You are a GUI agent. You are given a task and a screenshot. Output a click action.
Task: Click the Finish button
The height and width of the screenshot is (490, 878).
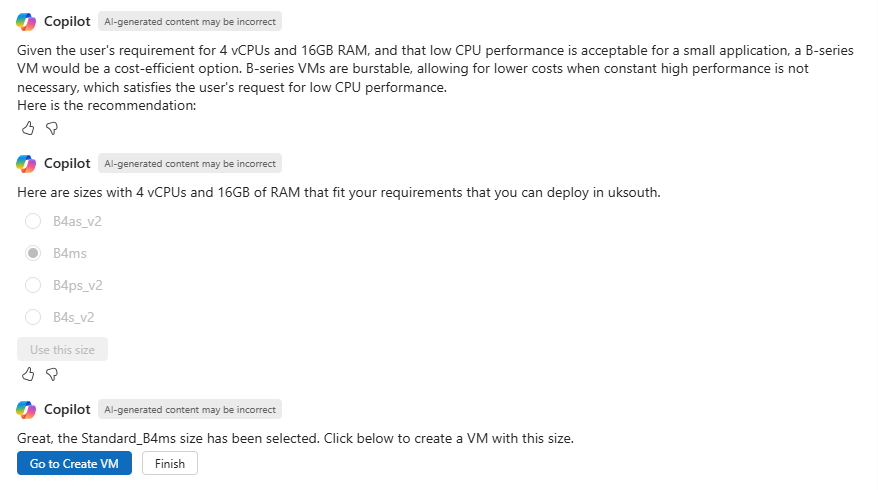tap(170, 464)
